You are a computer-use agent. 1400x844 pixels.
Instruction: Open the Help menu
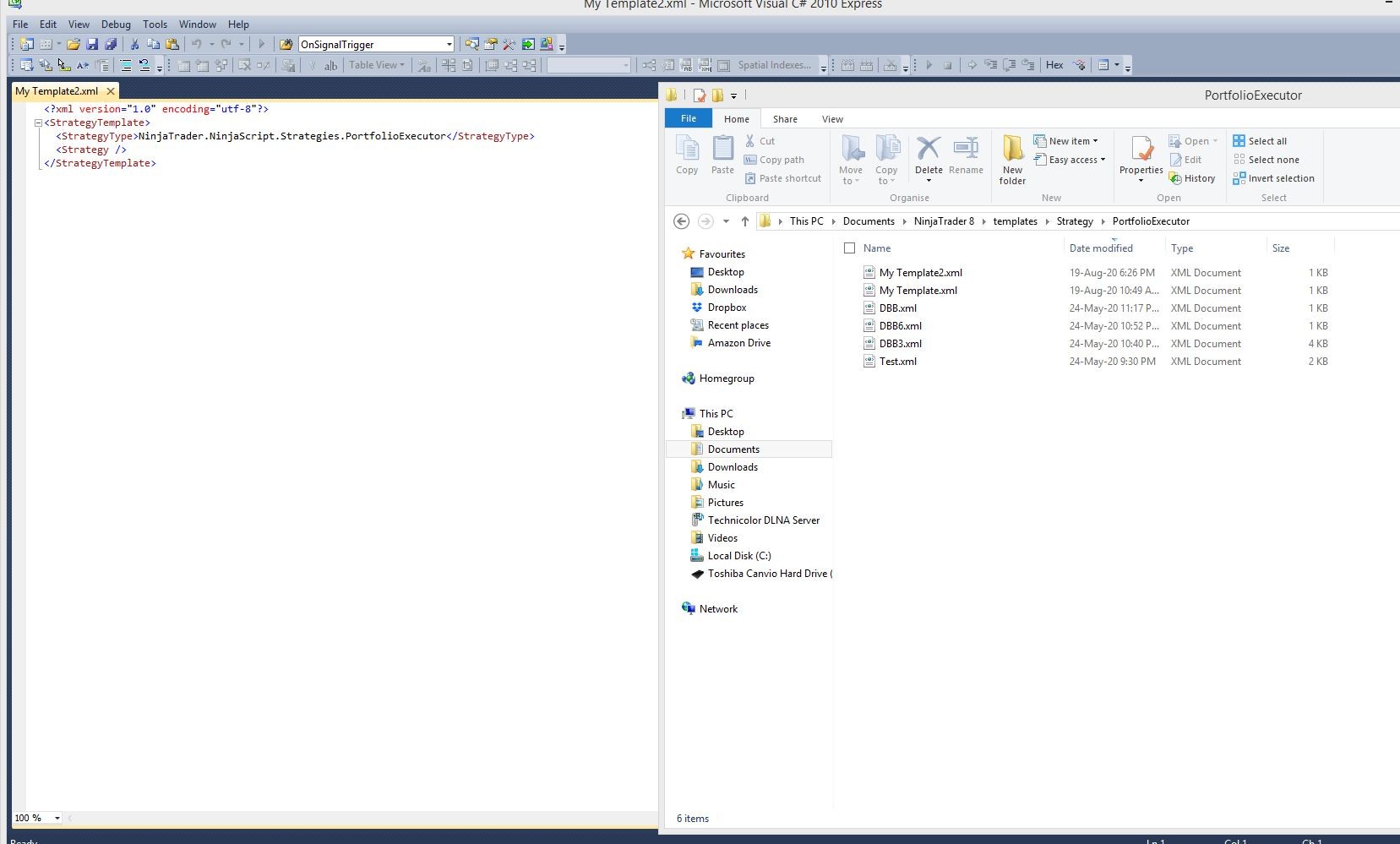tap(238, 25)
